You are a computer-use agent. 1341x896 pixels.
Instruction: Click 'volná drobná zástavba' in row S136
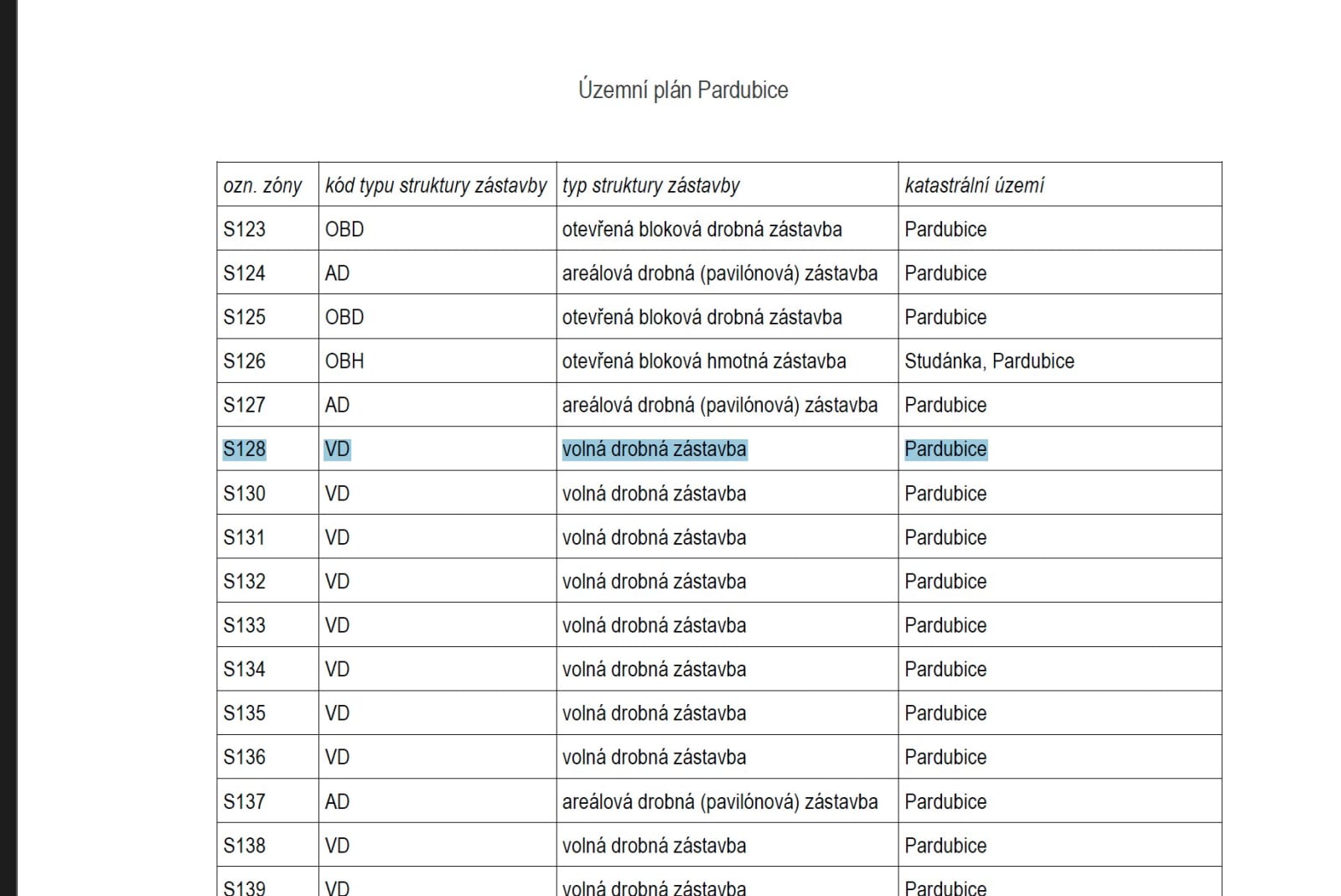point(654,758)
